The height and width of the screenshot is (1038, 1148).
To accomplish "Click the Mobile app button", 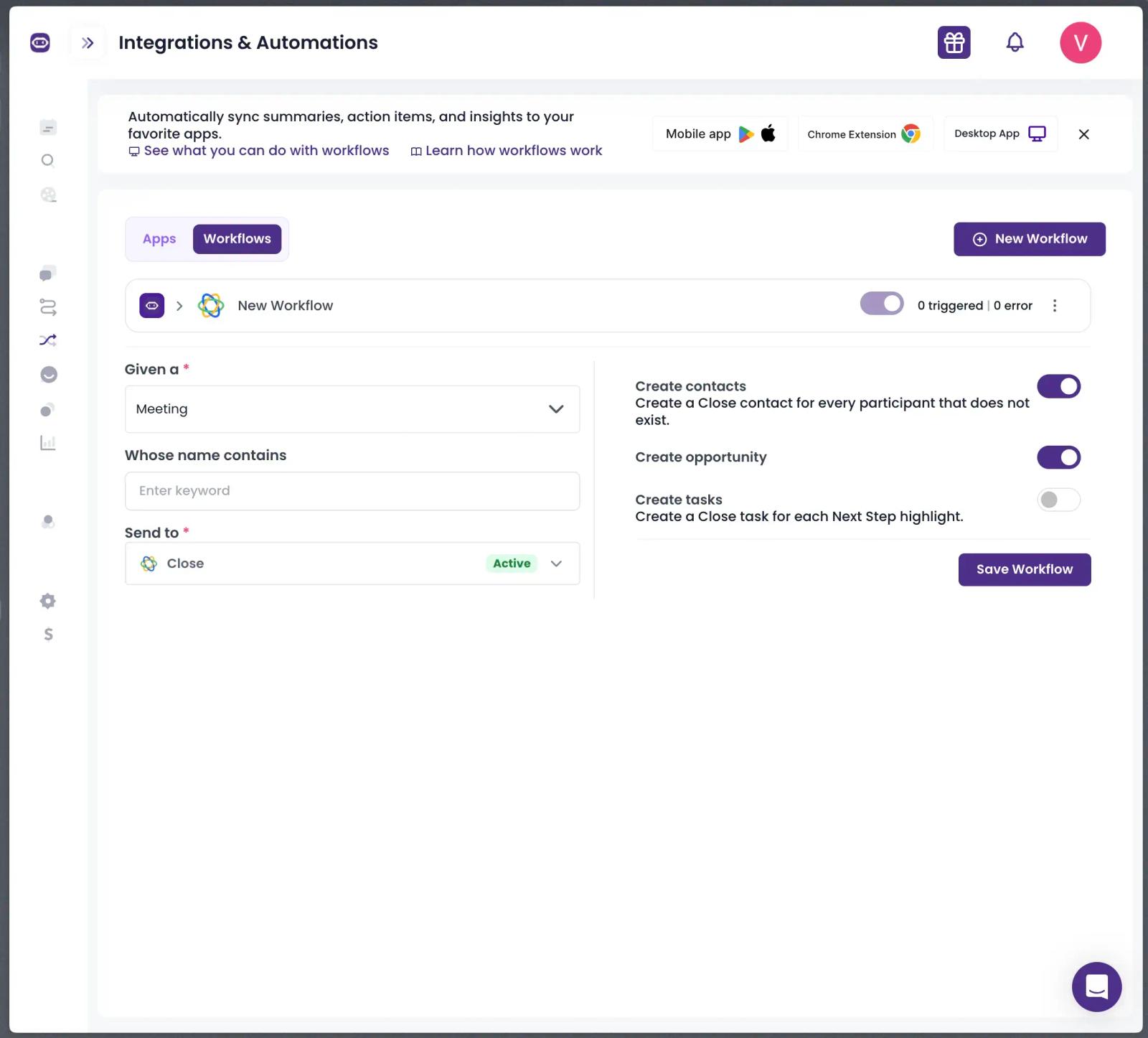I will pyautogui.click(x=720, y=134).
